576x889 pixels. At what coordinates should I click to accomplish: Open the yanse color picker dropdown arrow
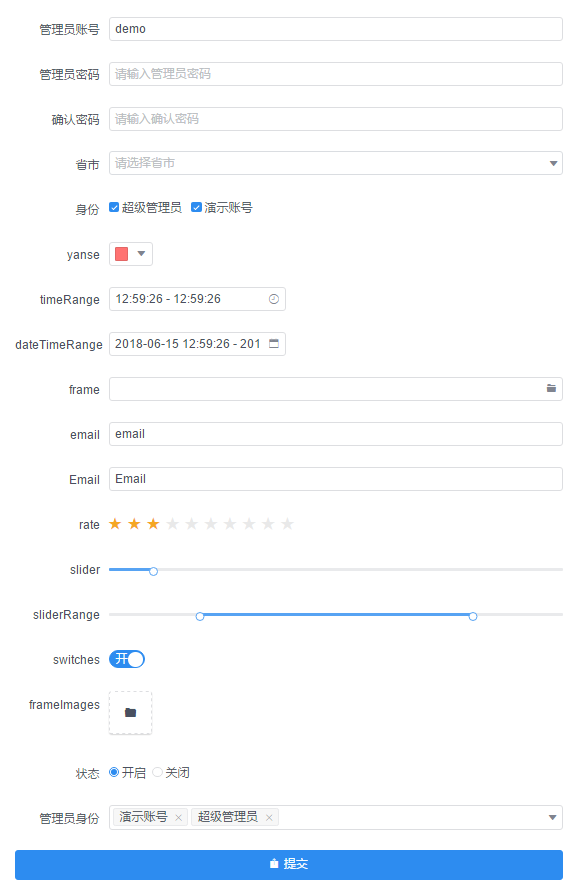pos(142,254)
